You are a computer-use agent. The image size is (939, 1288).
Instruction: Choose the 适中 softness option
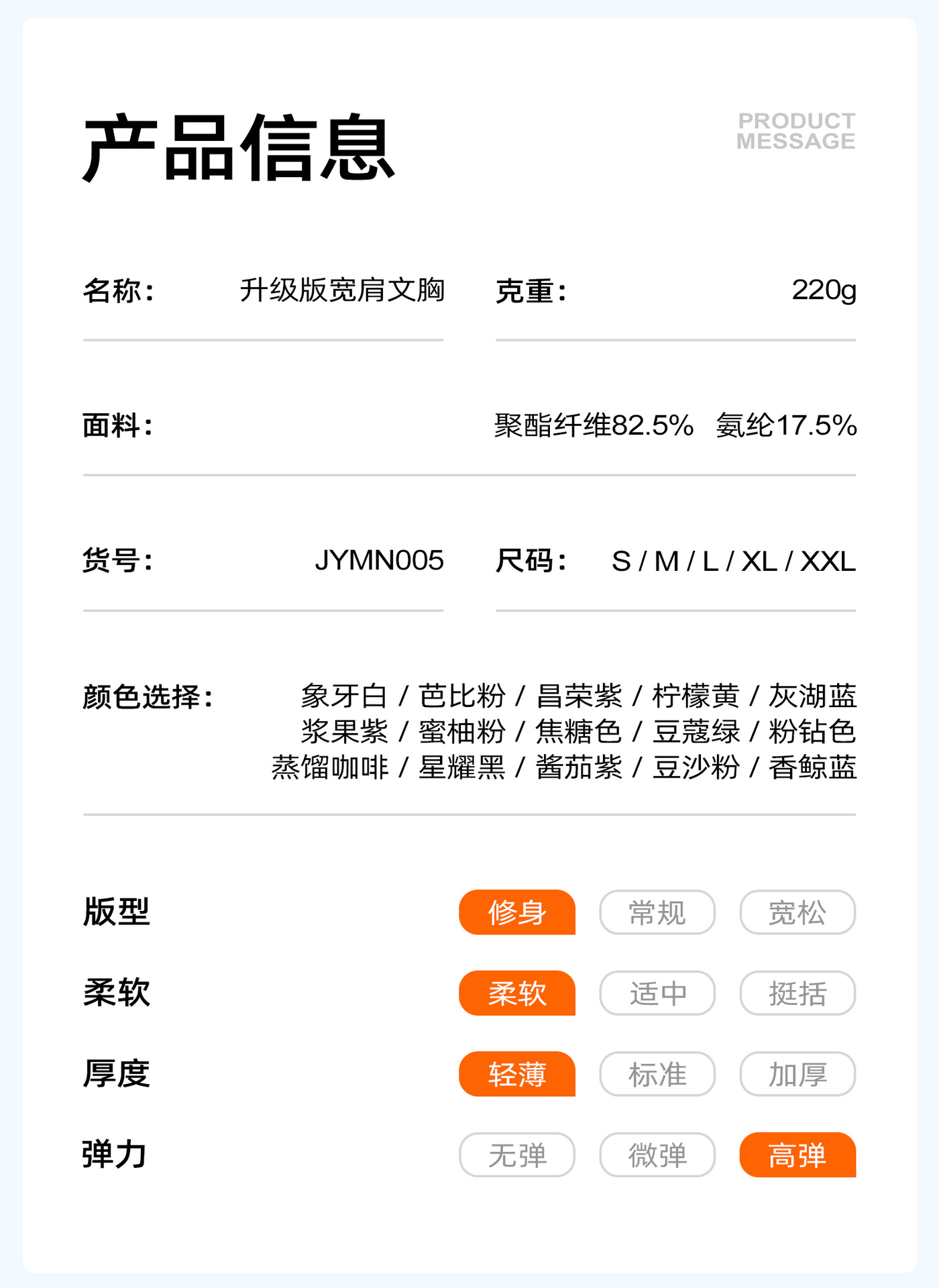tap(657, 993)
